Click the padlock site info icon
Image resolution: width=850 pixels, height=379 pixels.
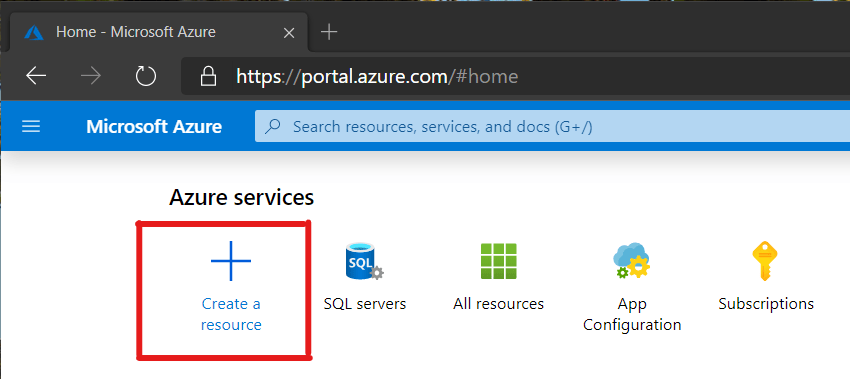(x=208, y=76)
